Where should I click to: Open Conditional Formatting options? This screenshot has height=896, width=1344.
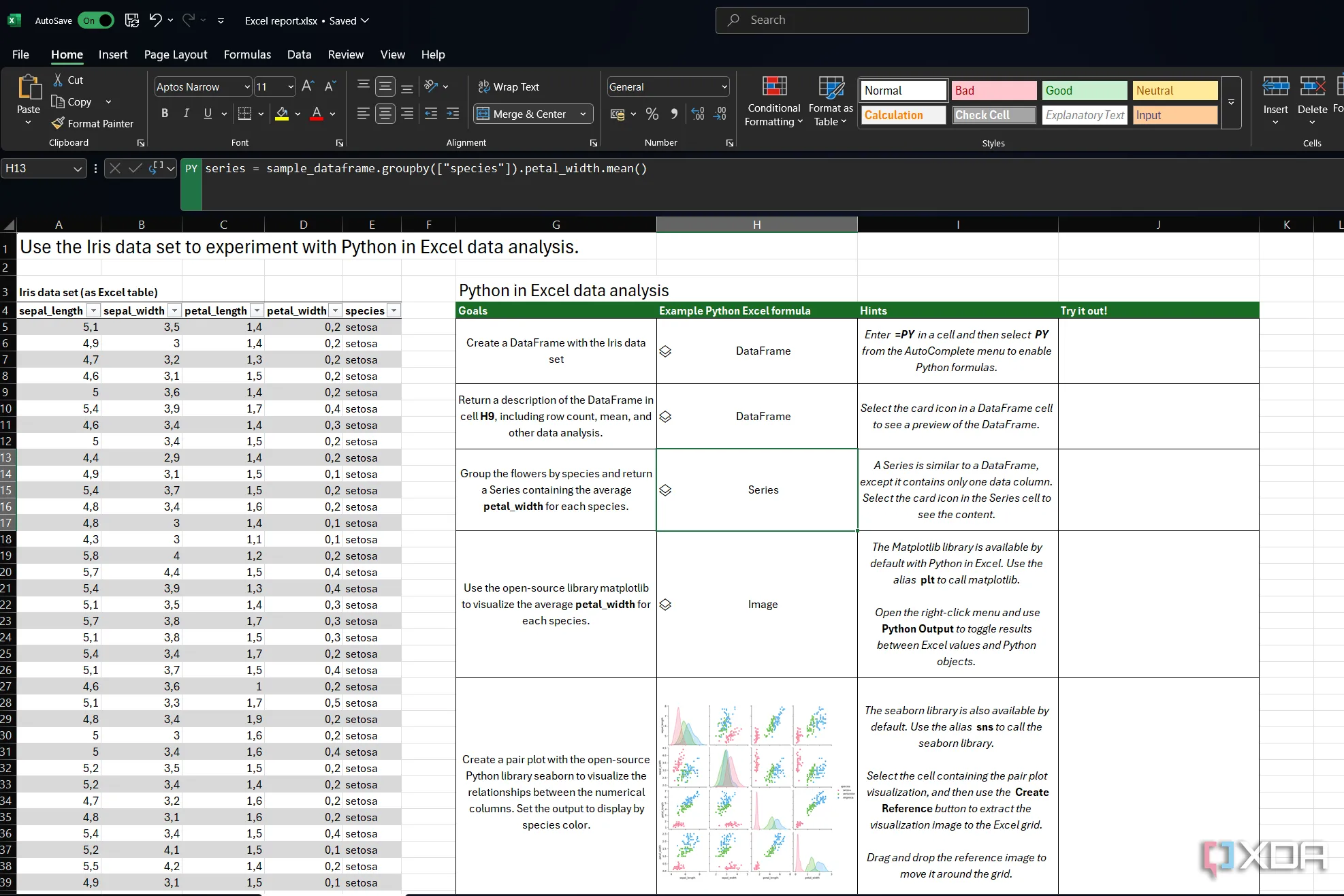click(773, 101)
